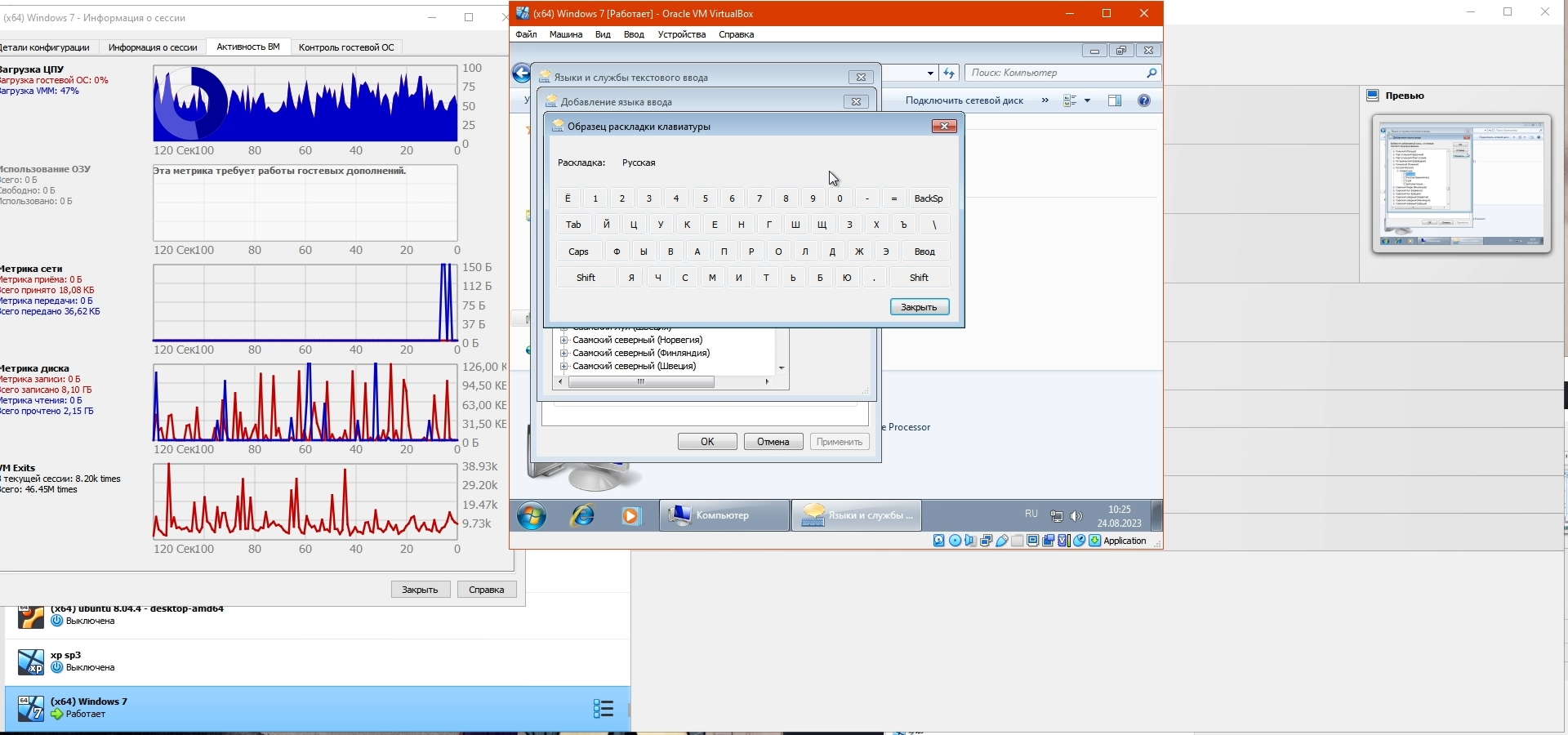
Task: Click the refresh icon beside address bar
Action: [x=949, y=73]
